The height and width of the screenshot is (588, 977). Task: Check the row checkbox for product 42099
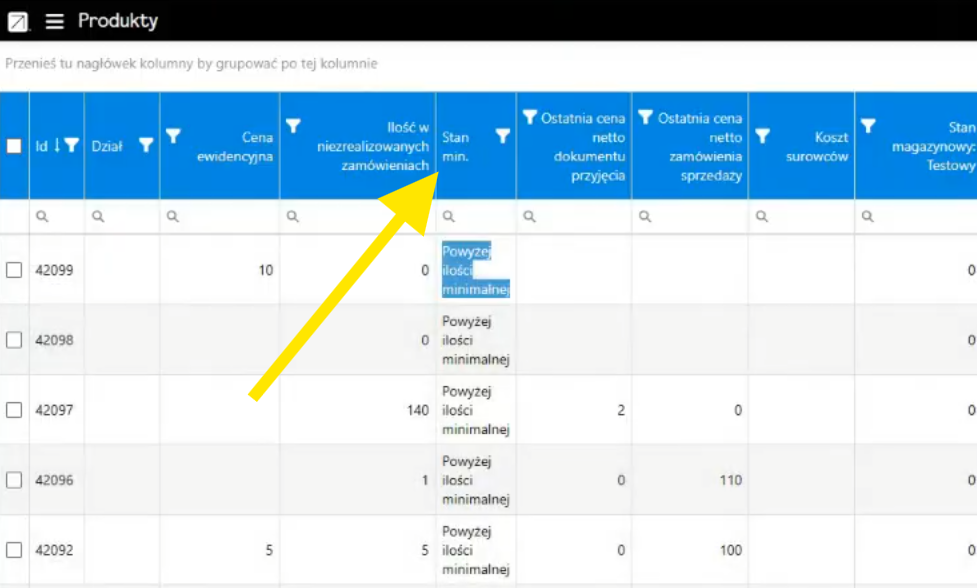click(x=14, y=270)
